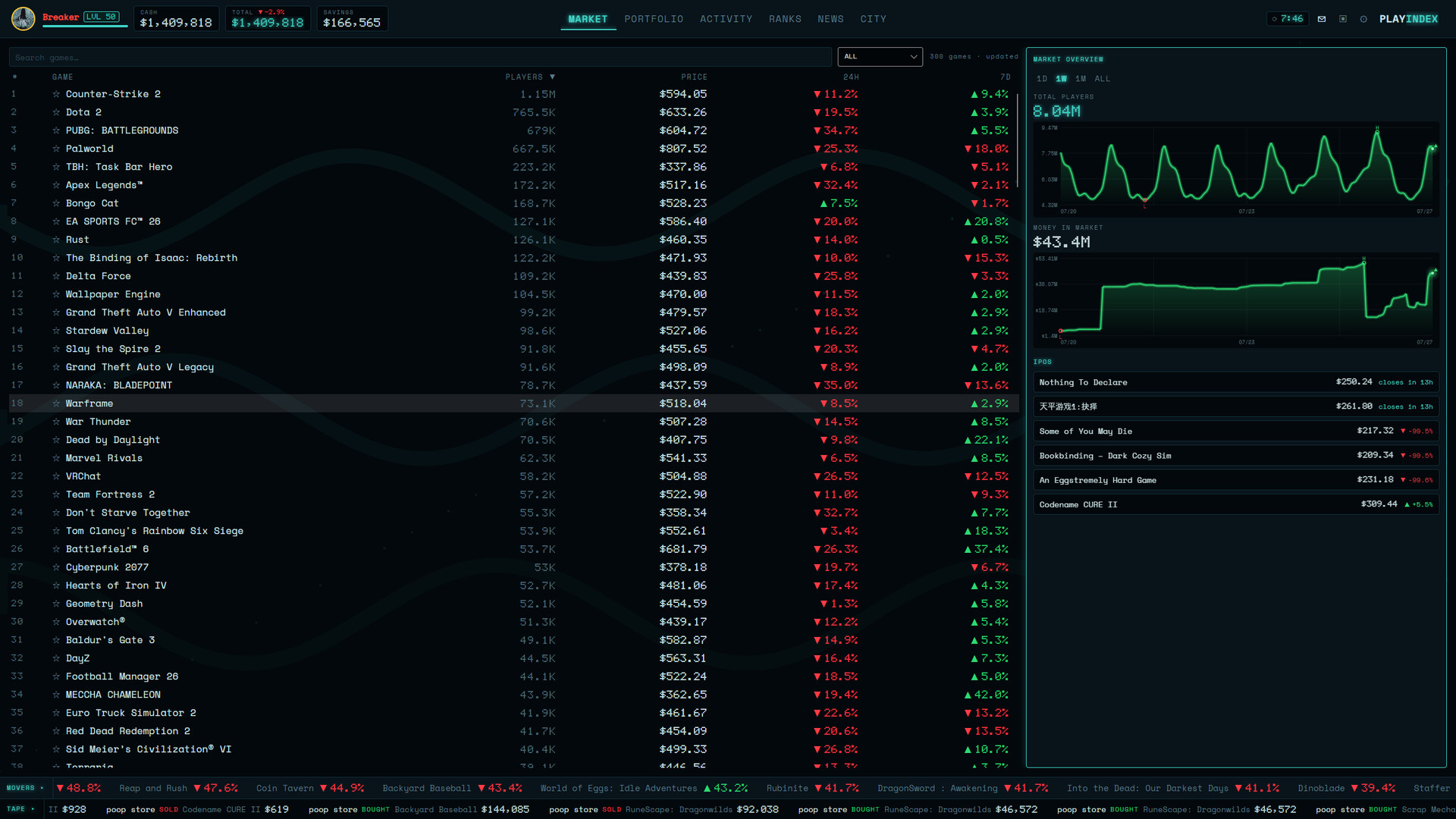Star the Palworld row

pos(56,149)
